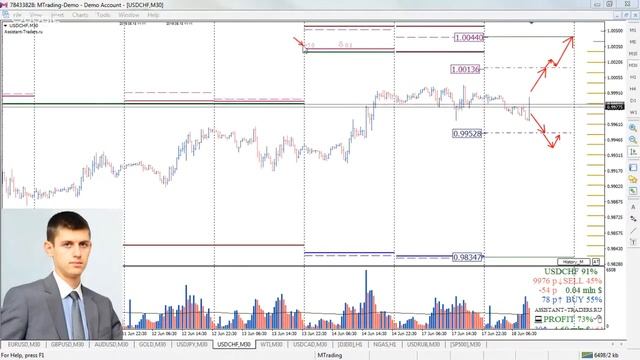Screen dimensions: 640x360
Task: Click the AT button beside History_M
Action: tap(596, 262)
